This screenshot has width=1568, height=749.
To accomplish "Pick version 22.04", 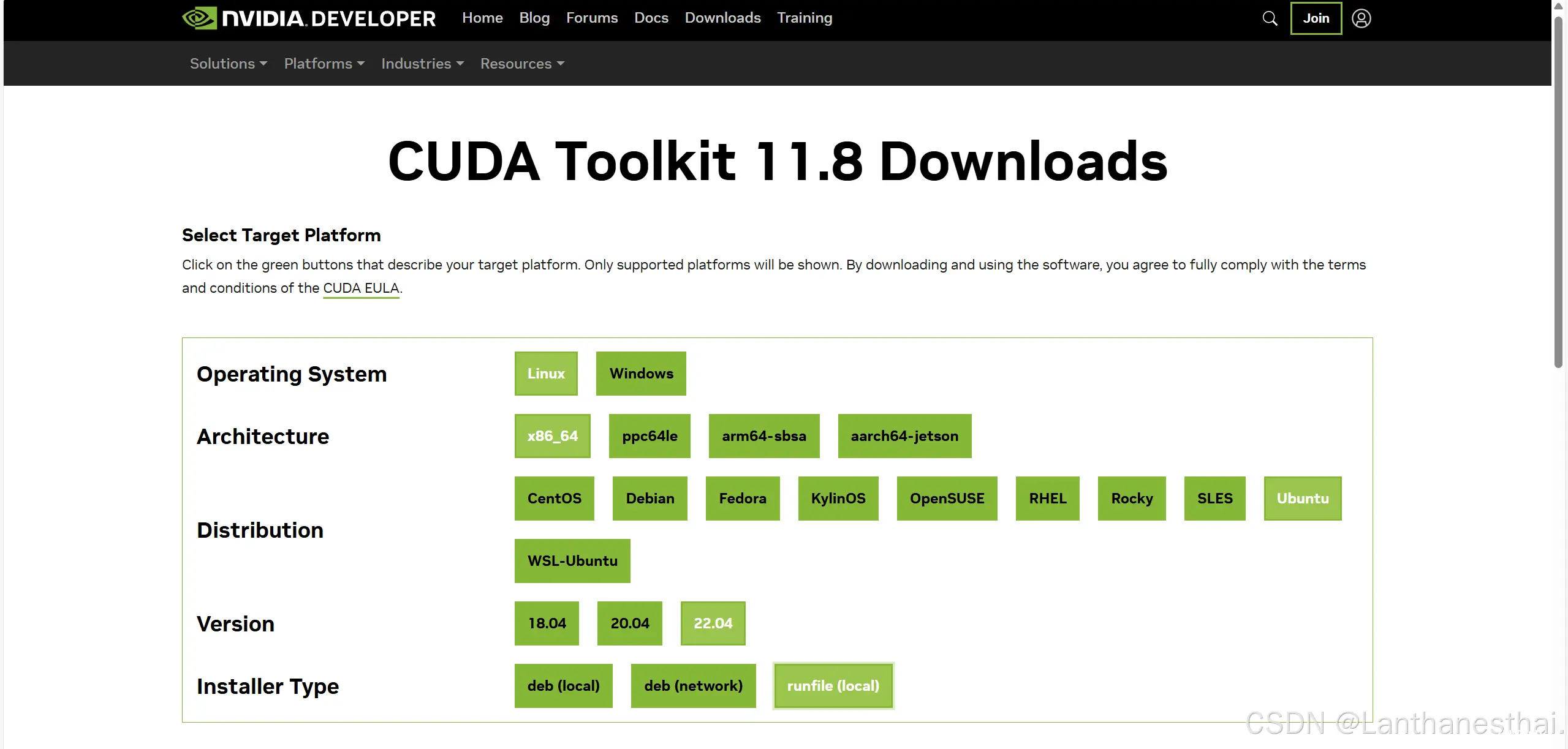I will tap(713, 623).
